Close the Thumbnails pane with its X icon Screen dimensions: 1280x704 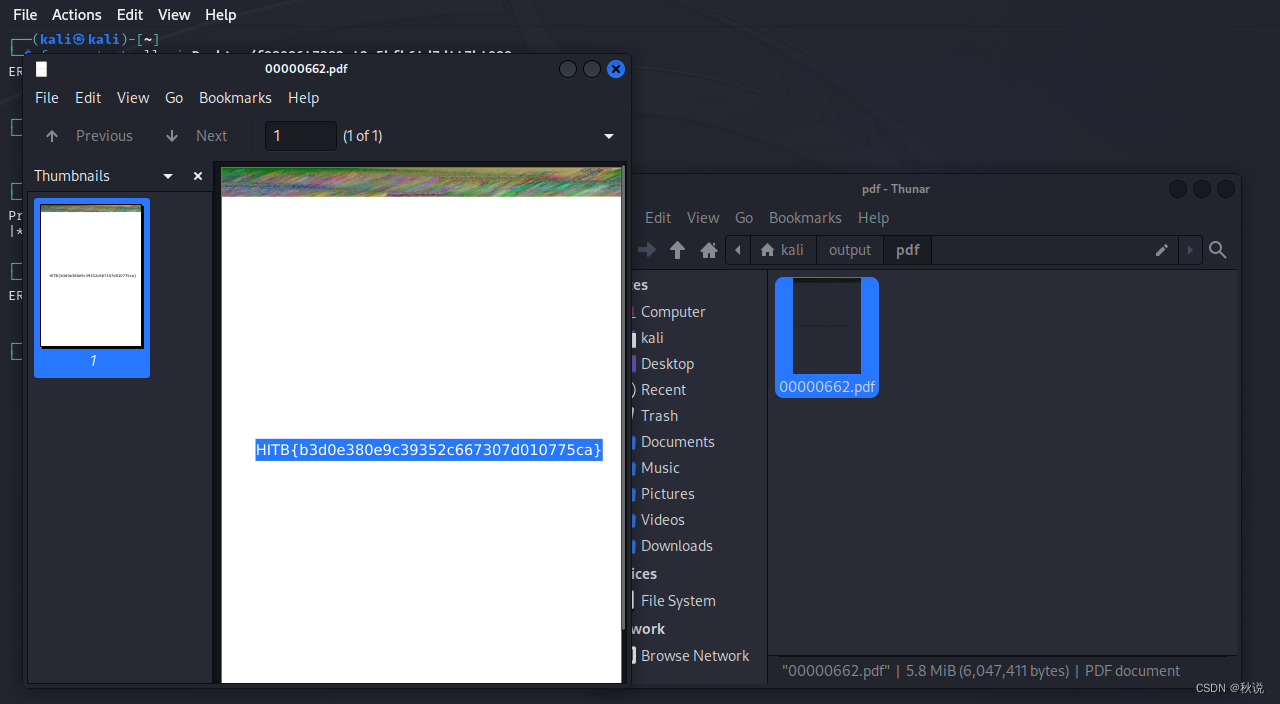[197, 176]
